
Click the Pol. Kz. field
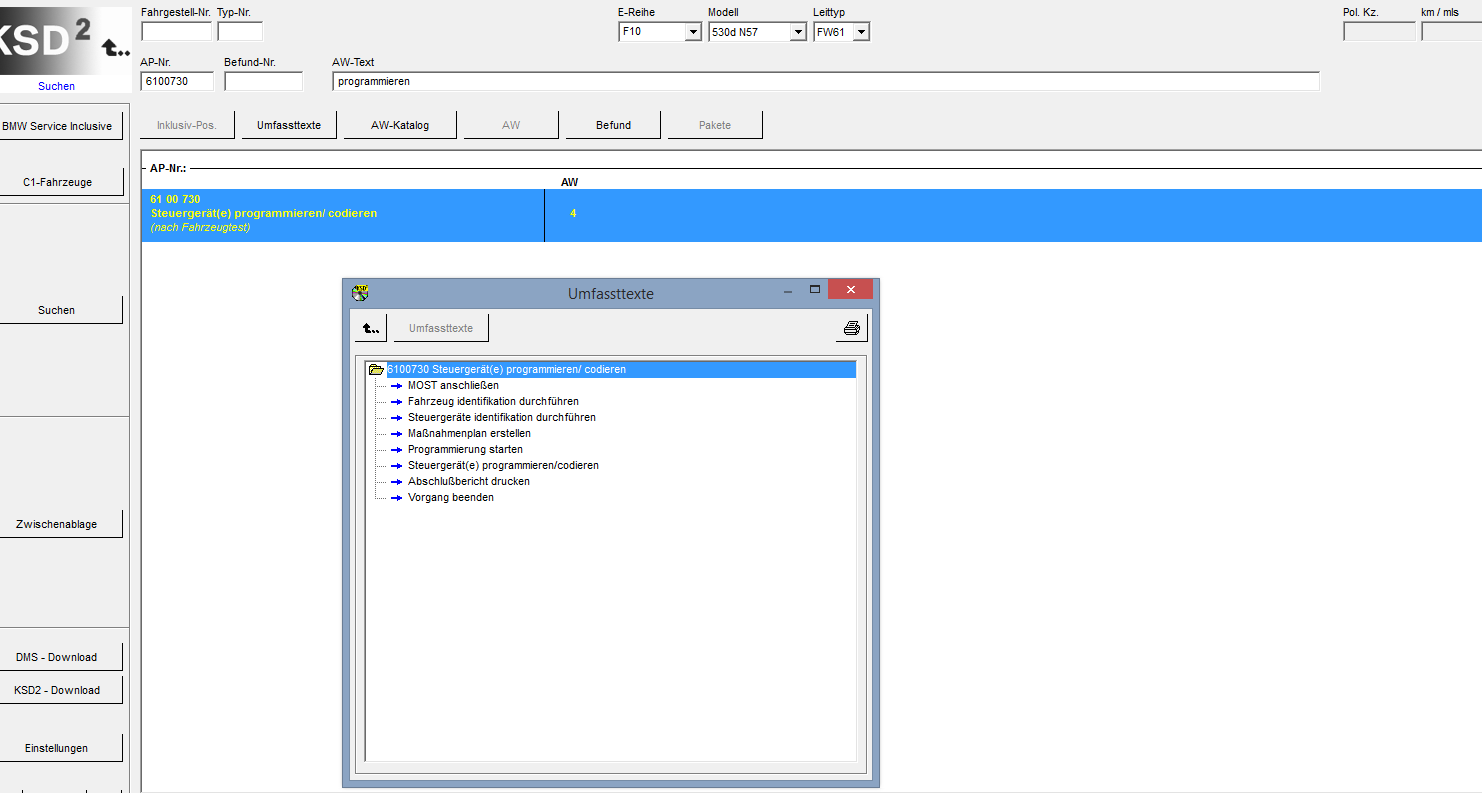pyautogui.click(x=1379, y=31)
